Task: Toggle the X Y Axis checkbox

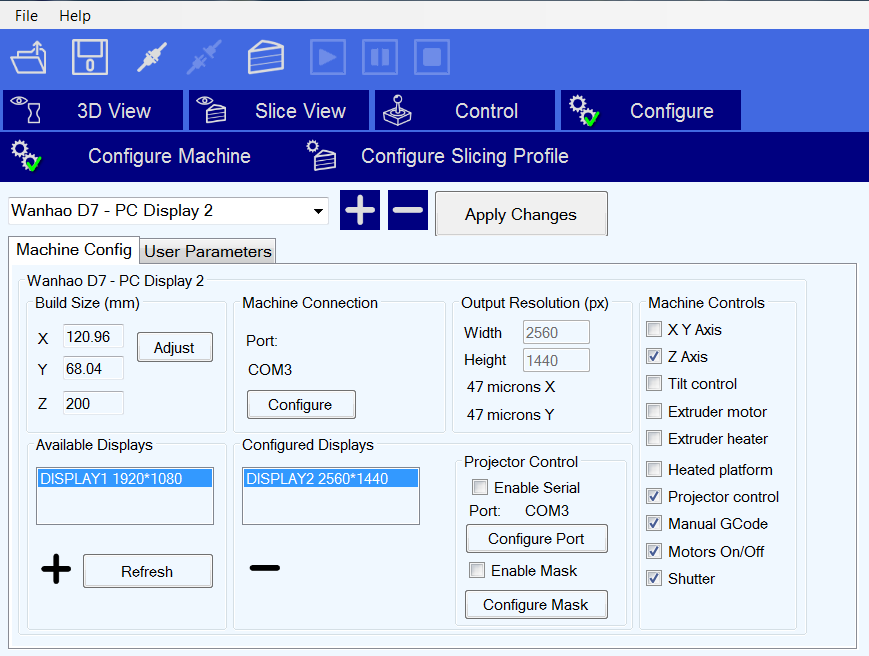Action: [654, 329]
